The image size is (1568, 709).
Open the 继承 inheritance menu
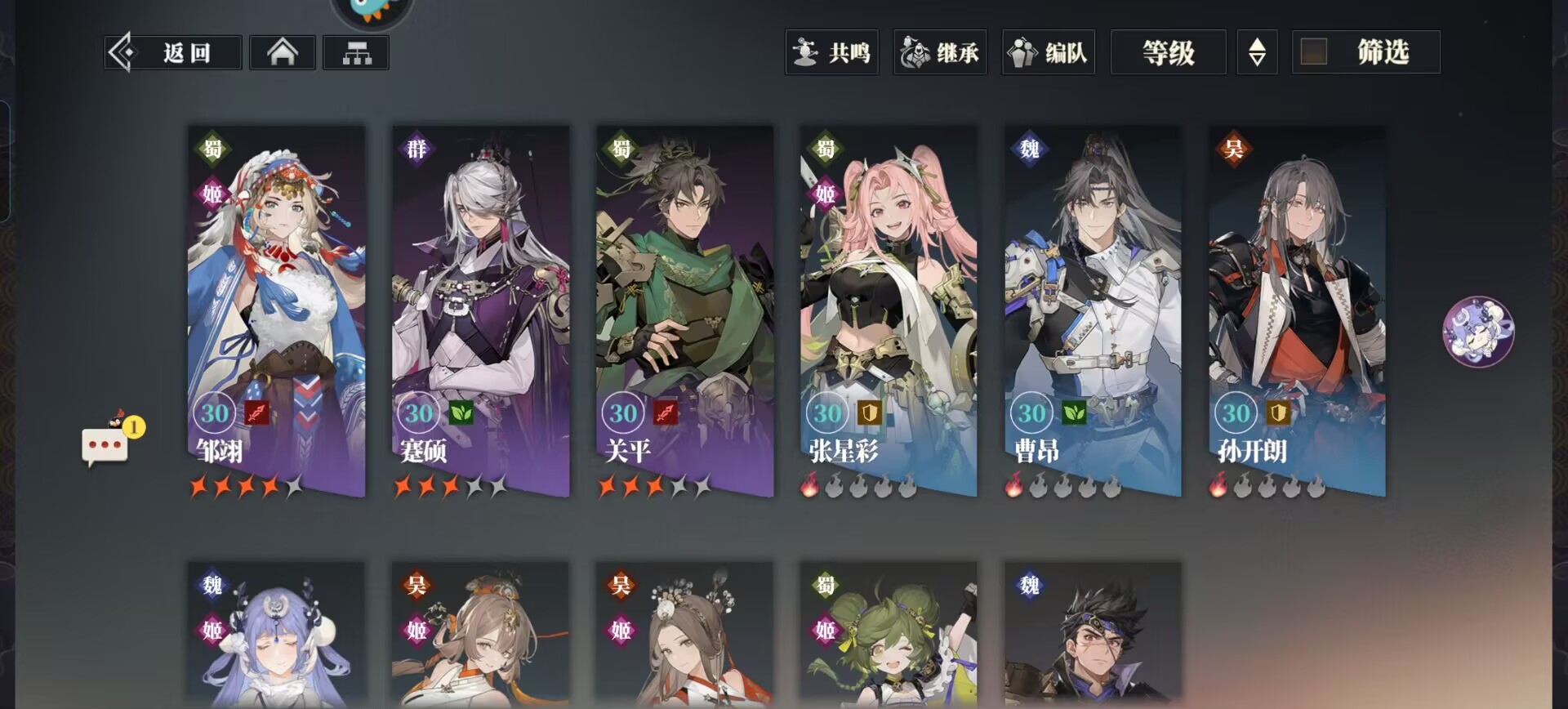click(x=940, y=52)
